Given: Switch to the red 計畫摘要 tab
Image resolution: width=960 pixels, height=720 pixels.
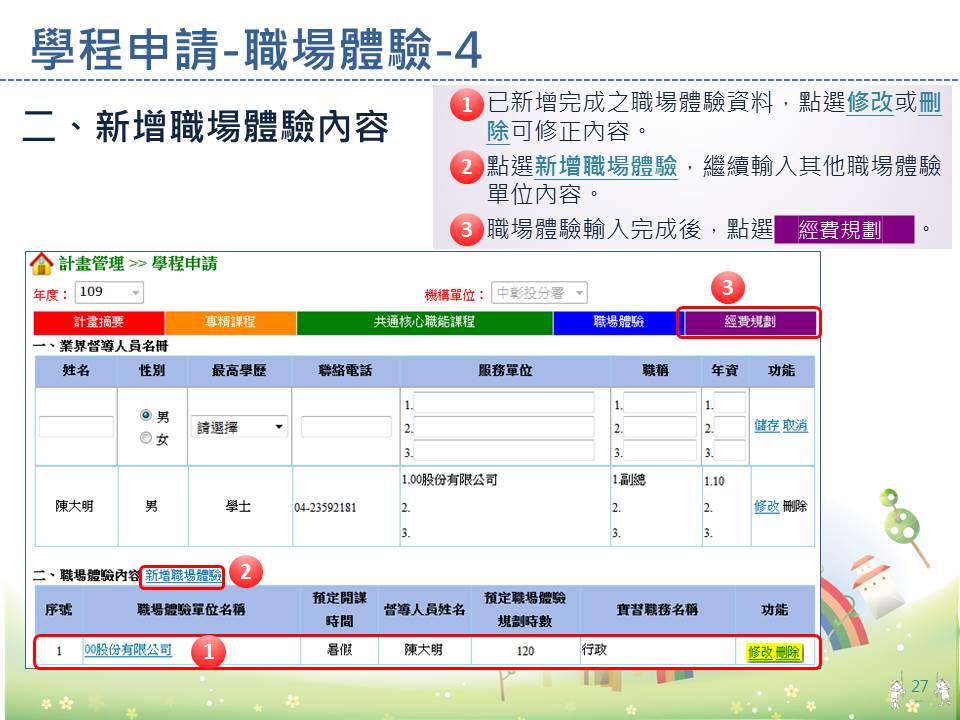Looking at the screenshot, I should (x=99, y=322).
